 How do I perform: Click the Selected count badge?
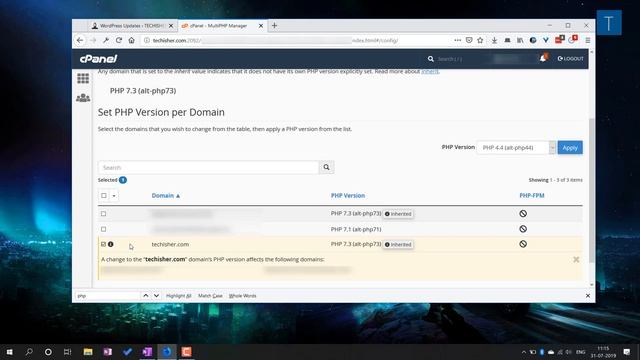pyautogui.click(x=123, y=180)
